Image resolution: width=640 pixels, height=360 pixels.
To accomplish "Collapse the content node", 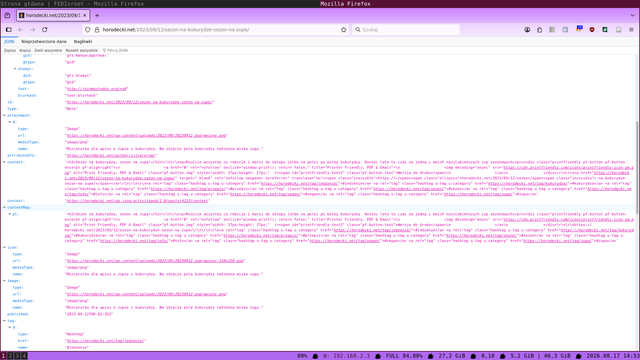I will [x=4, y=162].
